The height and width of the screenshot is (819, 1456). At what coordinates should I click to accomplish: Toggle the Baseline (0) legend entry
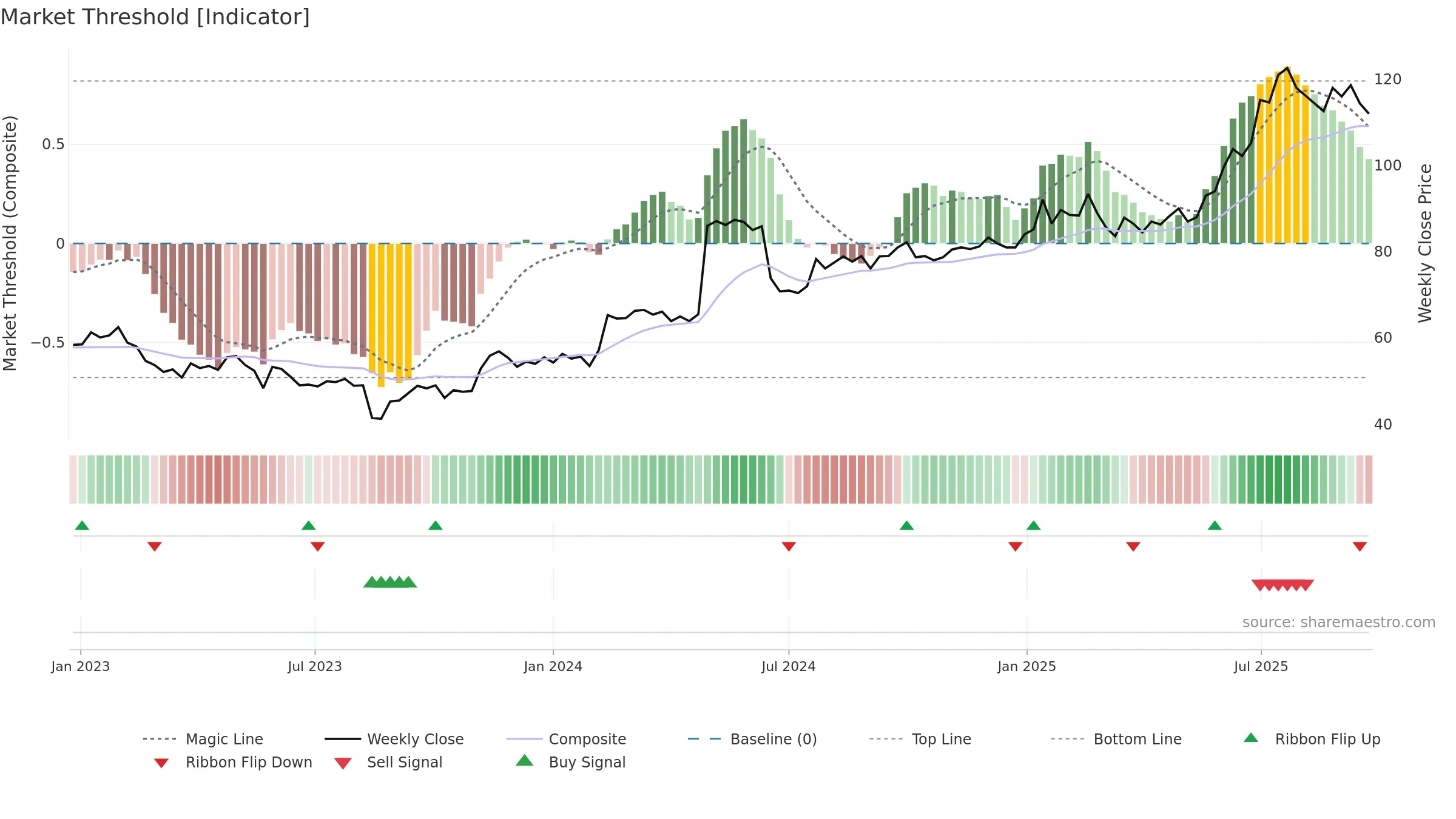[752, 739]
